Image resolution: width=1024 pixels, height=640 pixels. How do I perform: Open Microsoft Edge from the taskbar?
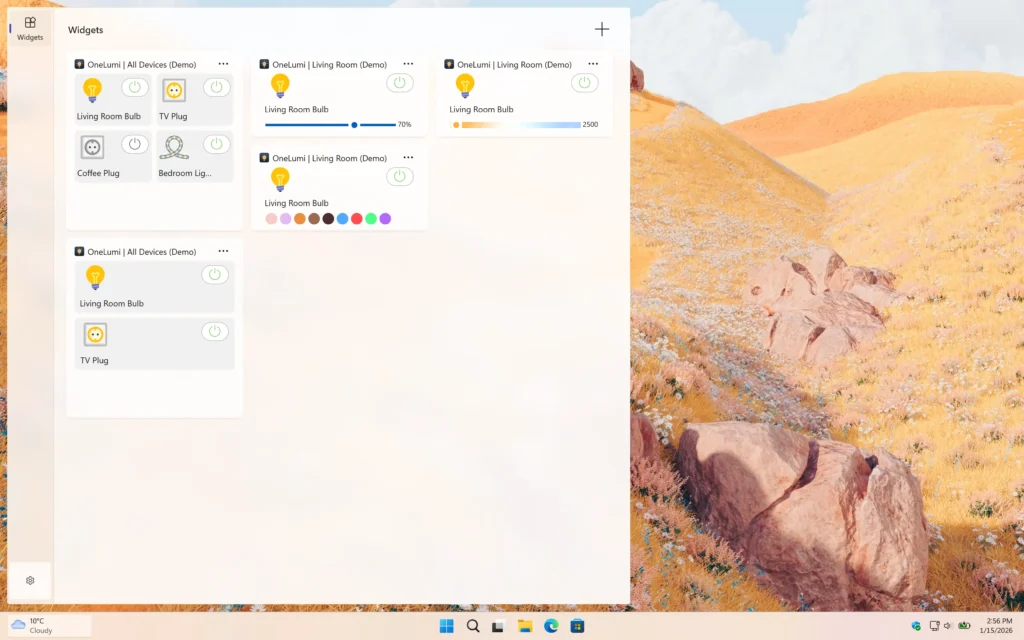point(551,625)
